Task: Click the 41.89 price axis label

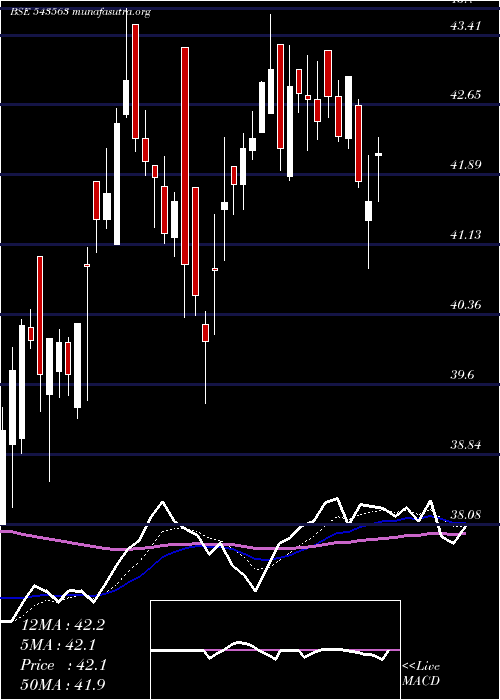Action: (x=466, y=165)
